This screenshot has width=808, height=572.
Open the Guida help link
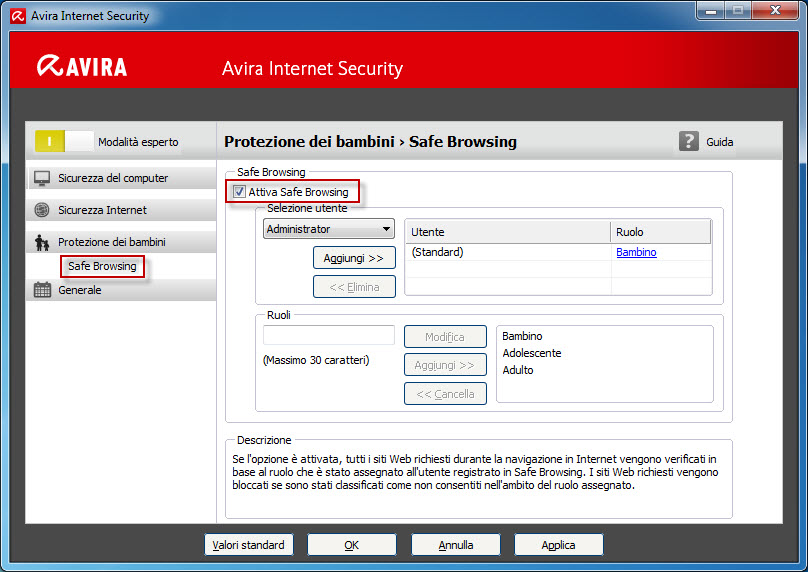point(719,142)
